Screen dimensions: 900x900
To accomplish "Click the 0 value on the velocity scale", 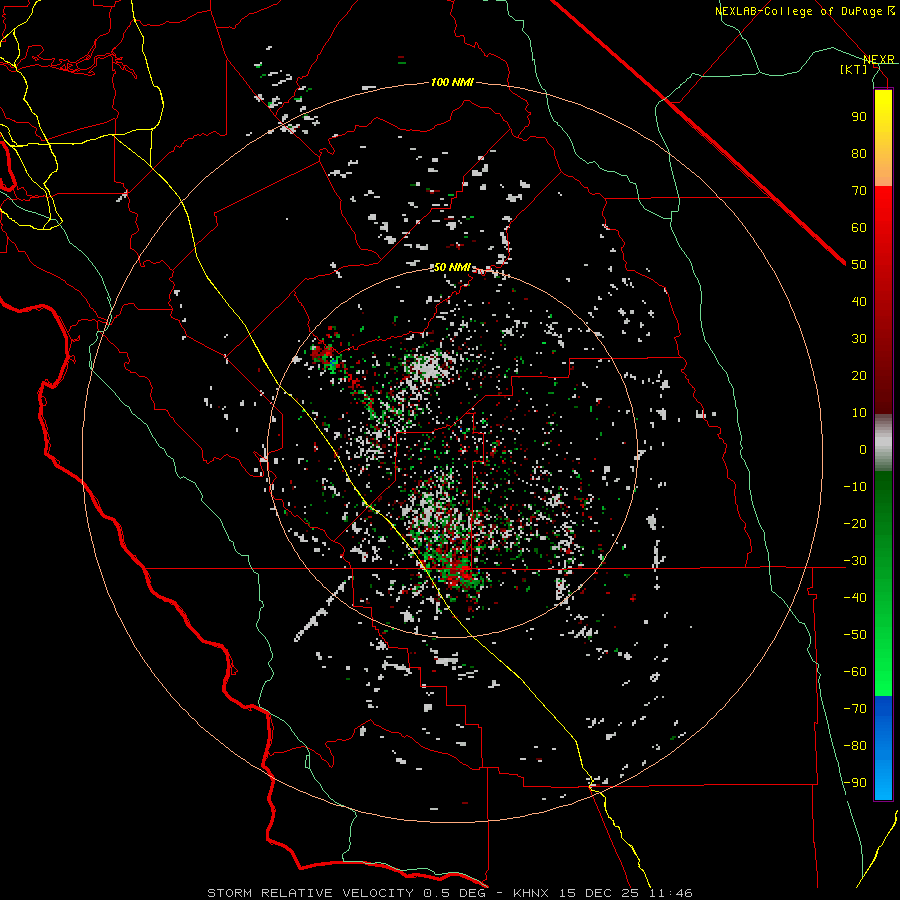I will [x=863, y=450].
